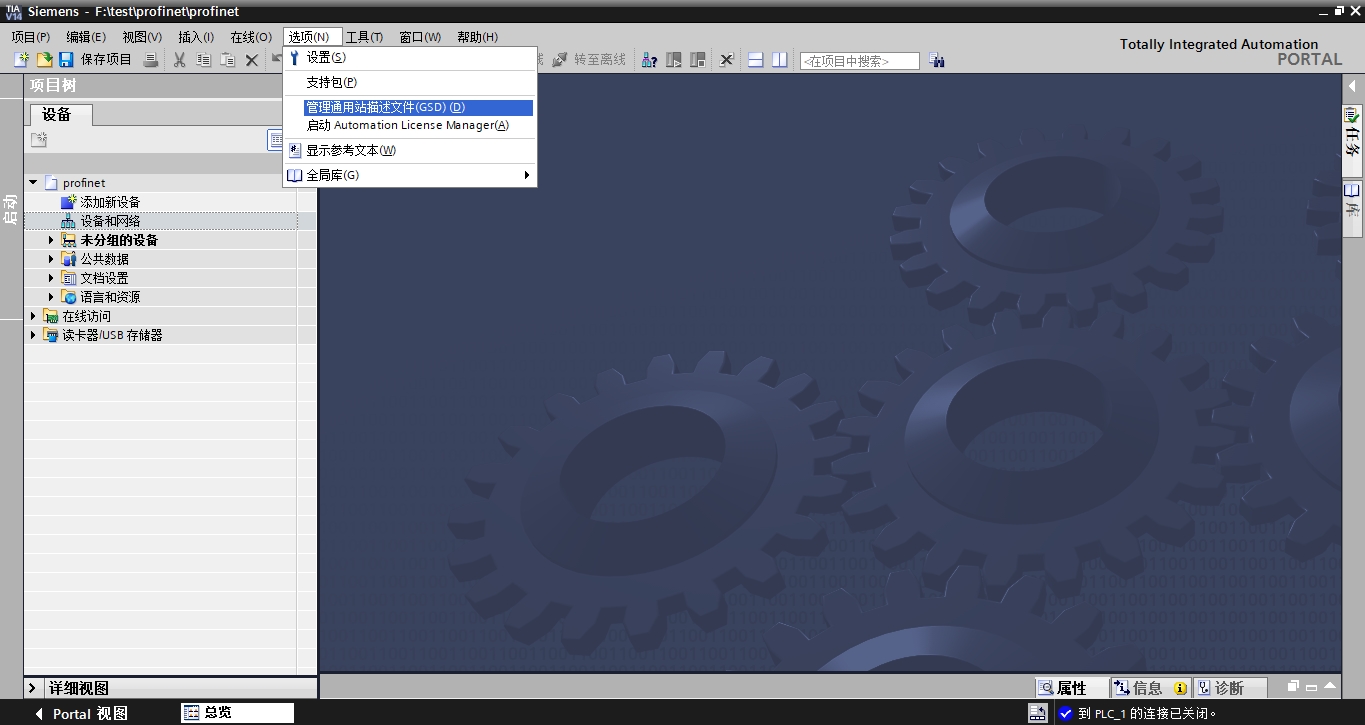
Task: Collapse the profinet project node
Action: tap(33, 183)
